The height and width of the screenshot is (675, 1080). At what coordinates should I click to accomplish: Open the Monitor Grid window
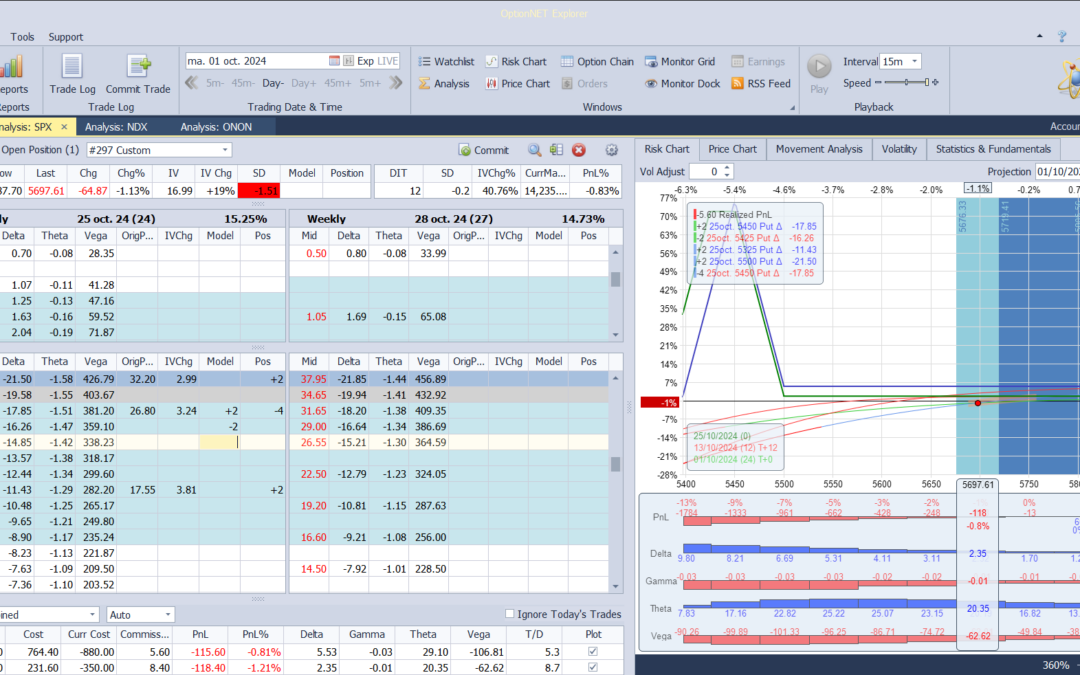tap(680, 61)
